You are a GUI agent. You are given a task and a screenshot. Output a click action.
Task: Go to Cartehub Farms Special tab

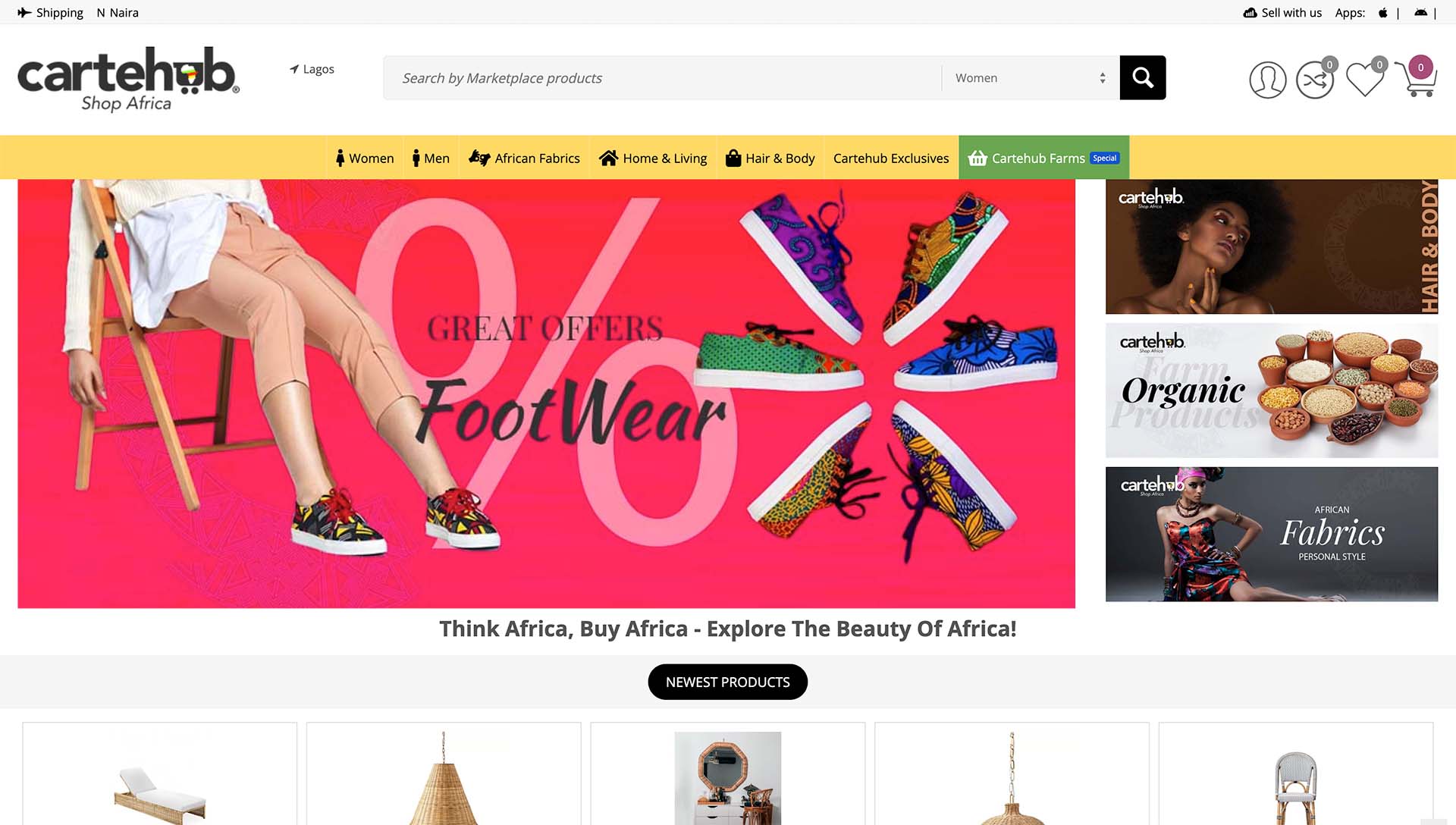(x=1043, y=158)
